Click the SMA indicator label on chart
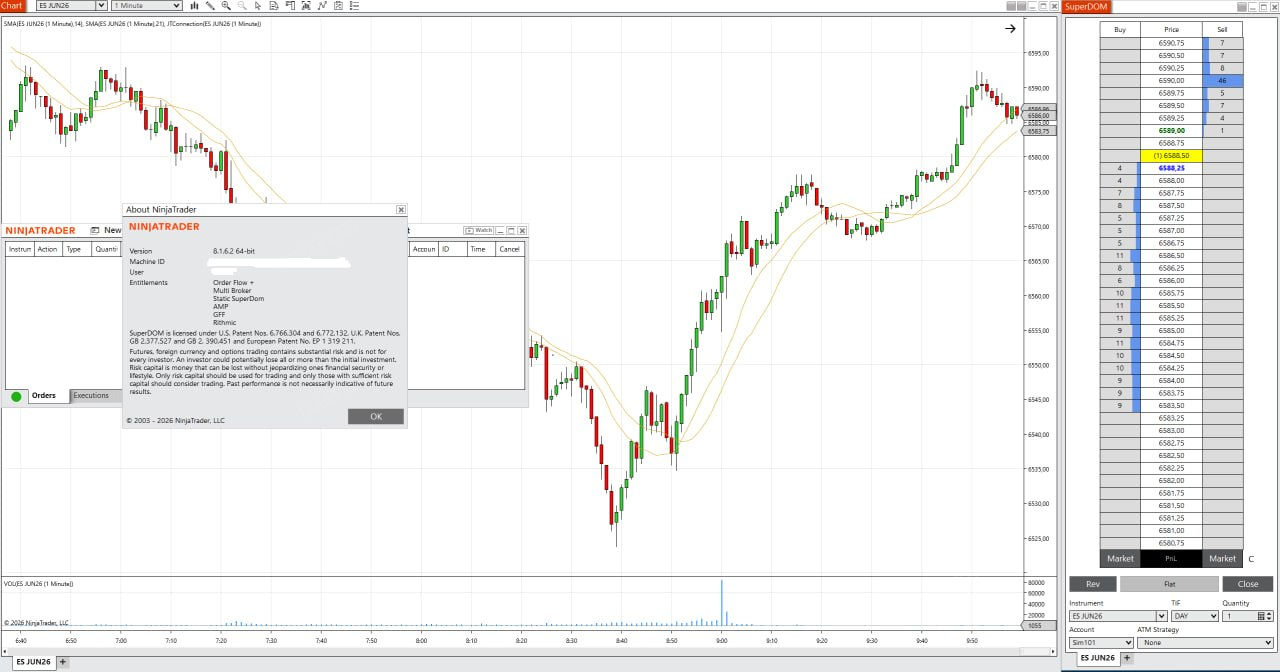Image resolution: width=1280 pixels, height=672 pixels. [x=132, y=23]
